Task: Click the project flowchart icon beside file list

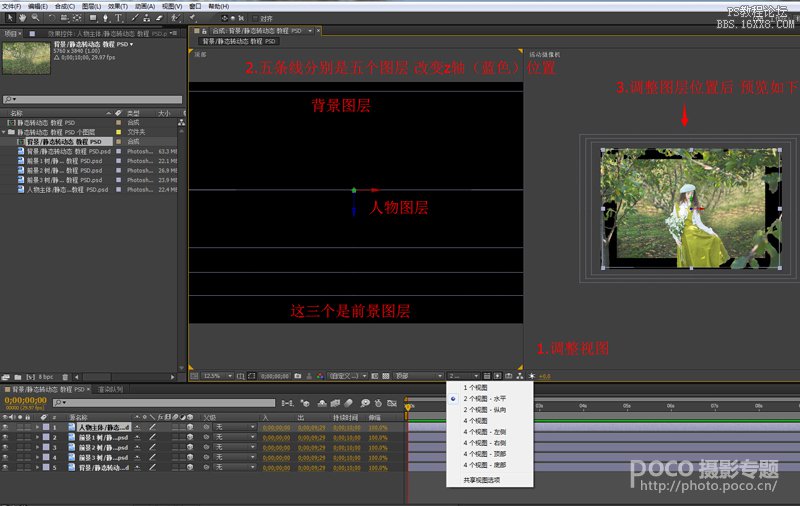Action: [181, 122]
